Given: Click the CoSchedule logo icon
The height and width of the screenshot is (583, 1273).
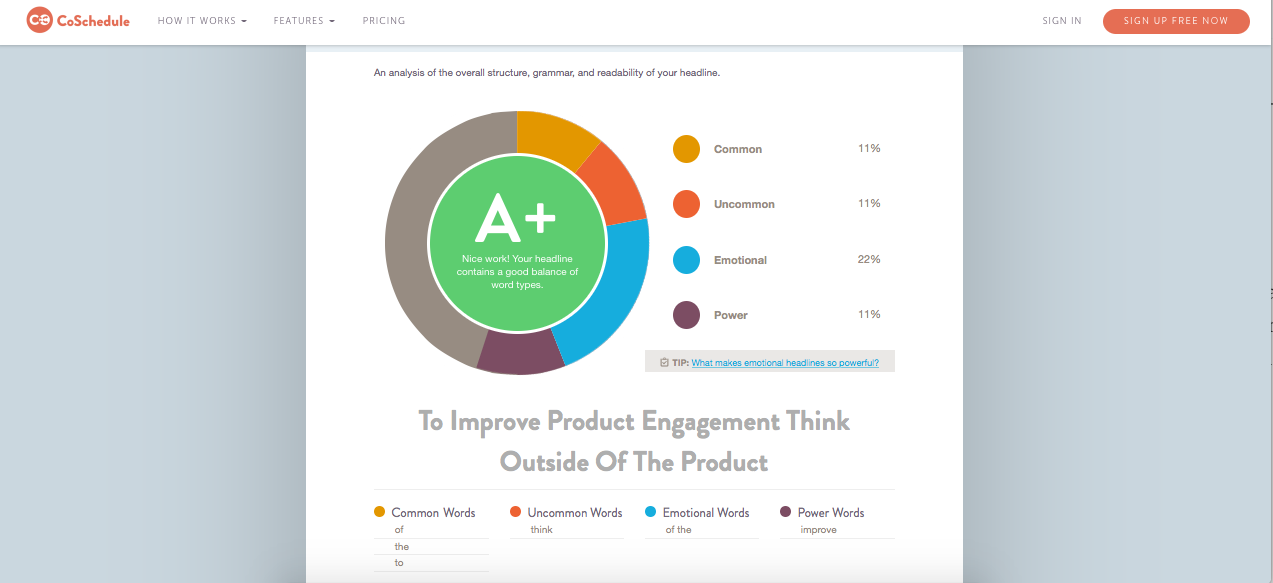Looking at the screenshot, I should pyautogui.click(x=40, y=20).
